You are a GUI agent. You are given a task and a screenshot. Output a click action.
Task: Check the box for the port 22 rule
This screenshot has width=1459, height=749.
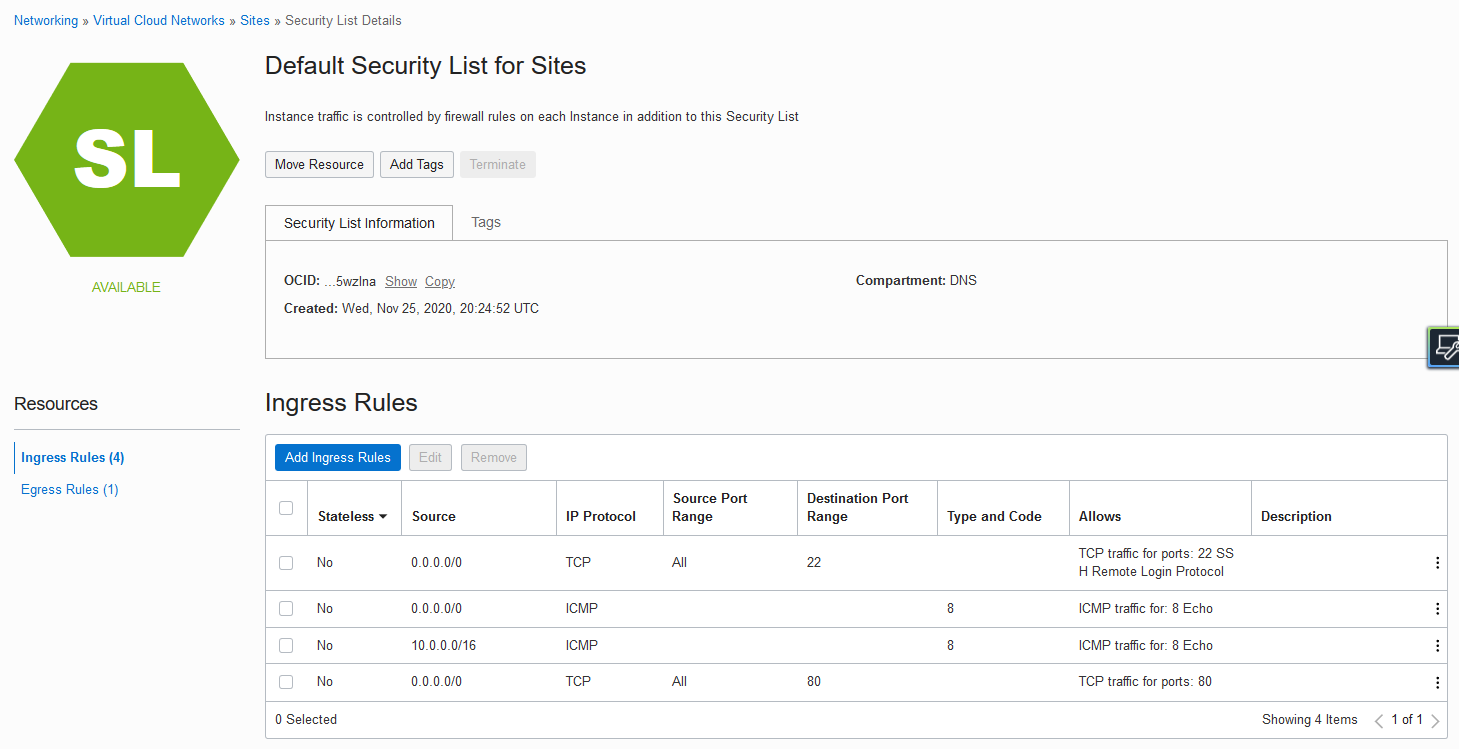(286, 563)
